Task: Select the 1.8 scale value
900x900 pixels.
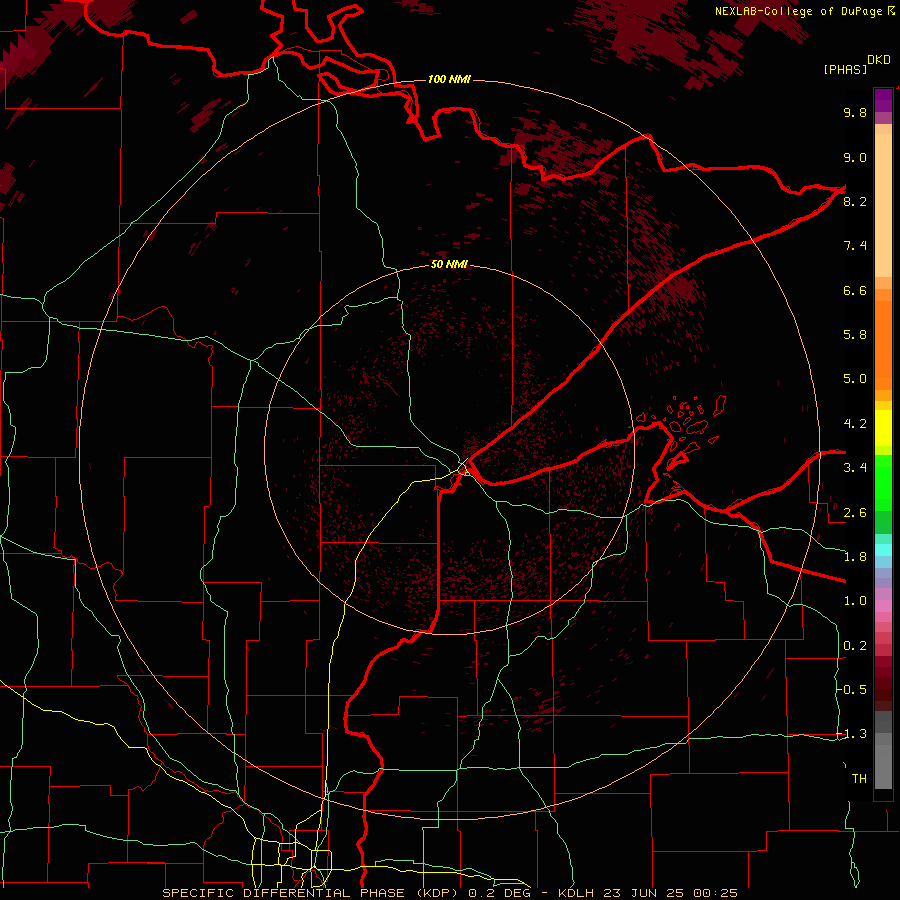Action: coord(855,557)
